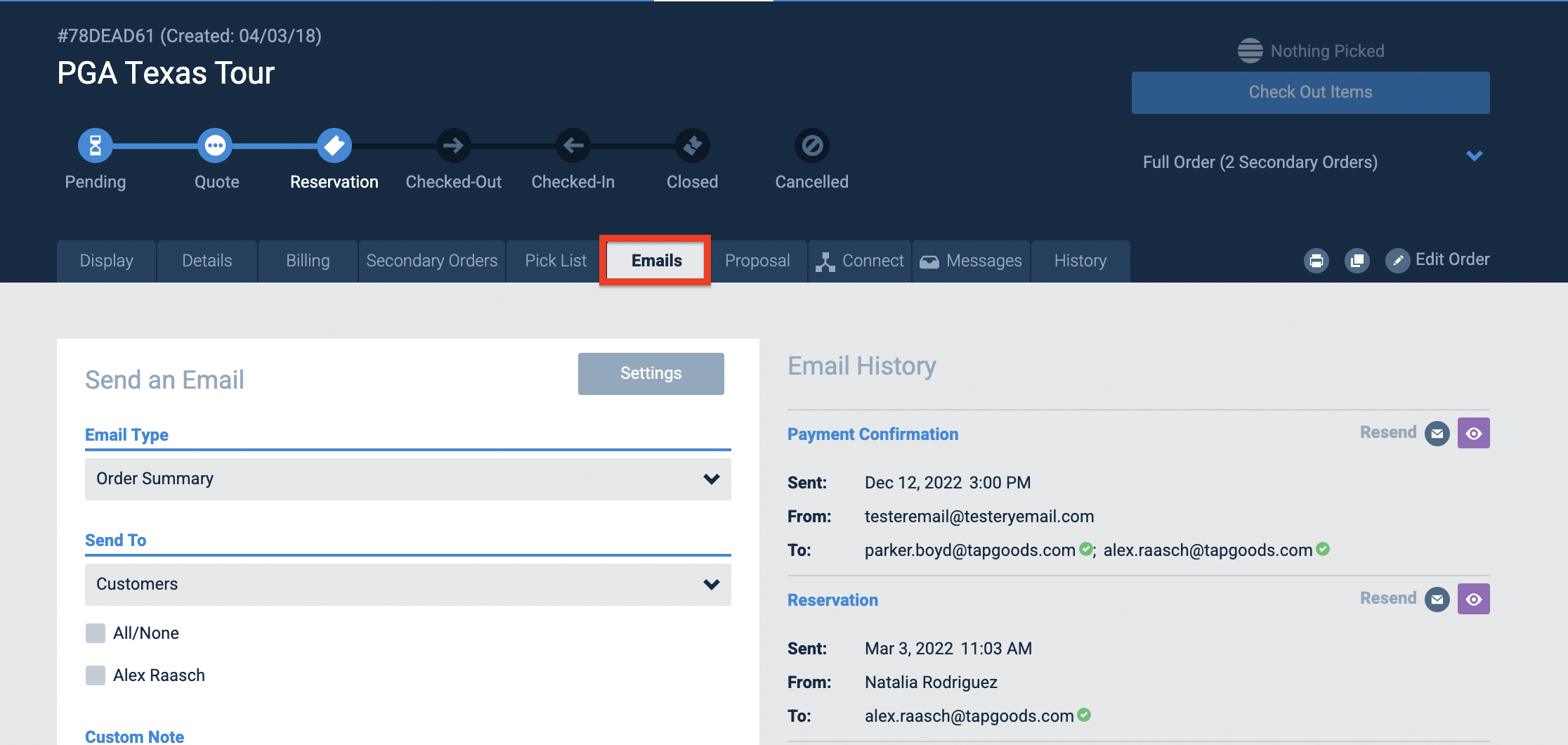Expand the Full Order secondary orders chevron
The height and width of the screenshot is (745, 1568).
1475,156
